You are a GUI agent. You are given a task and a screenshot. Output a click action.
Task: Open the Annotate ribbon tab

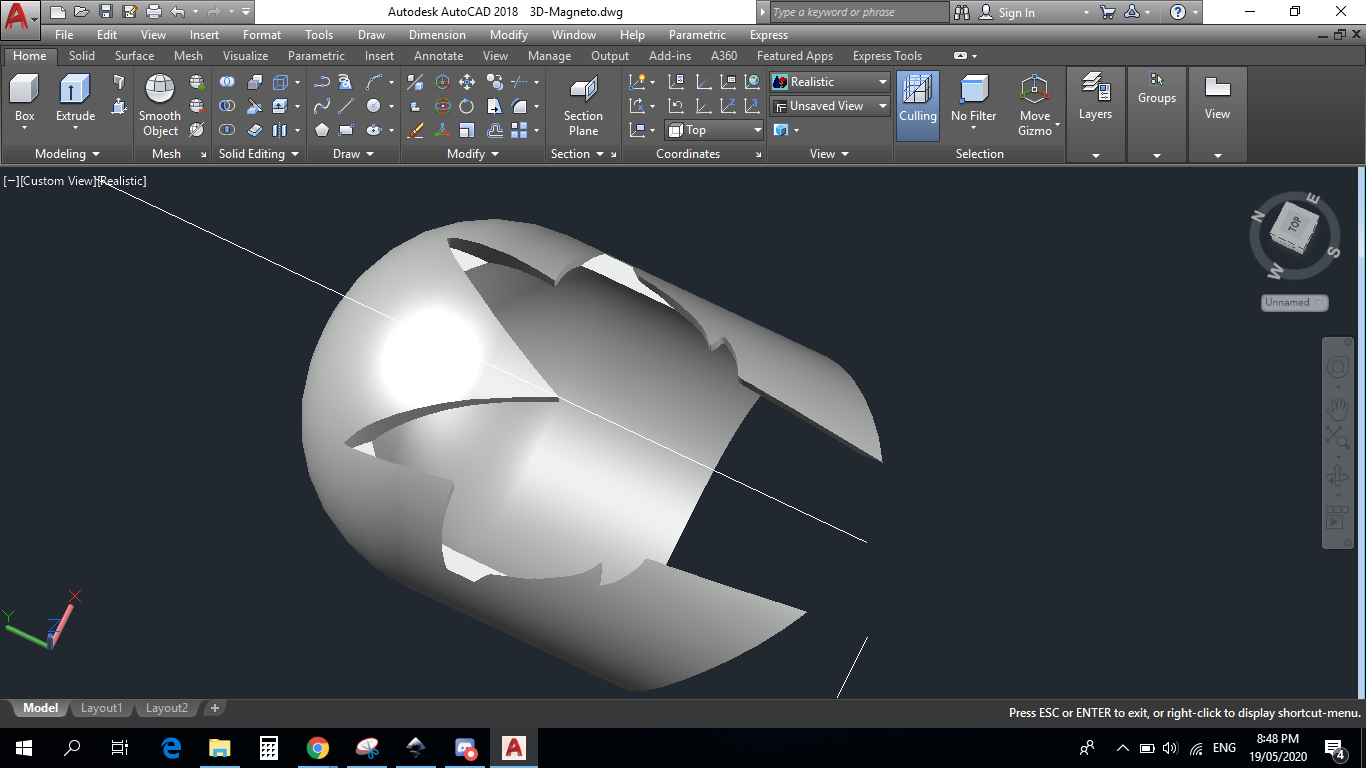click(438, 56)
